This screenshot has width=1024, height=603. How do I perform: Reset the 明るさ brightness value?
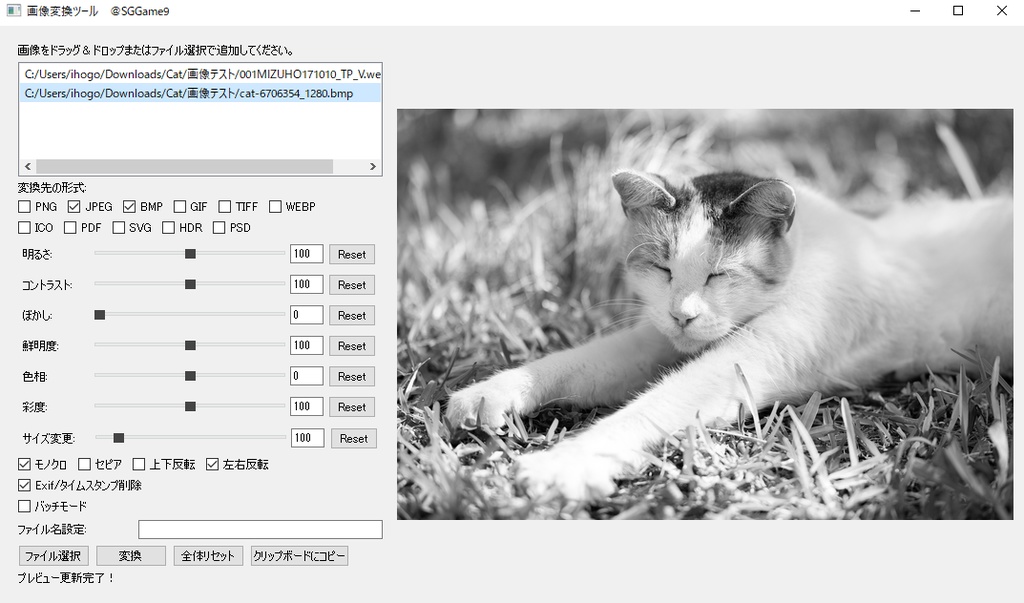point(352,255)
